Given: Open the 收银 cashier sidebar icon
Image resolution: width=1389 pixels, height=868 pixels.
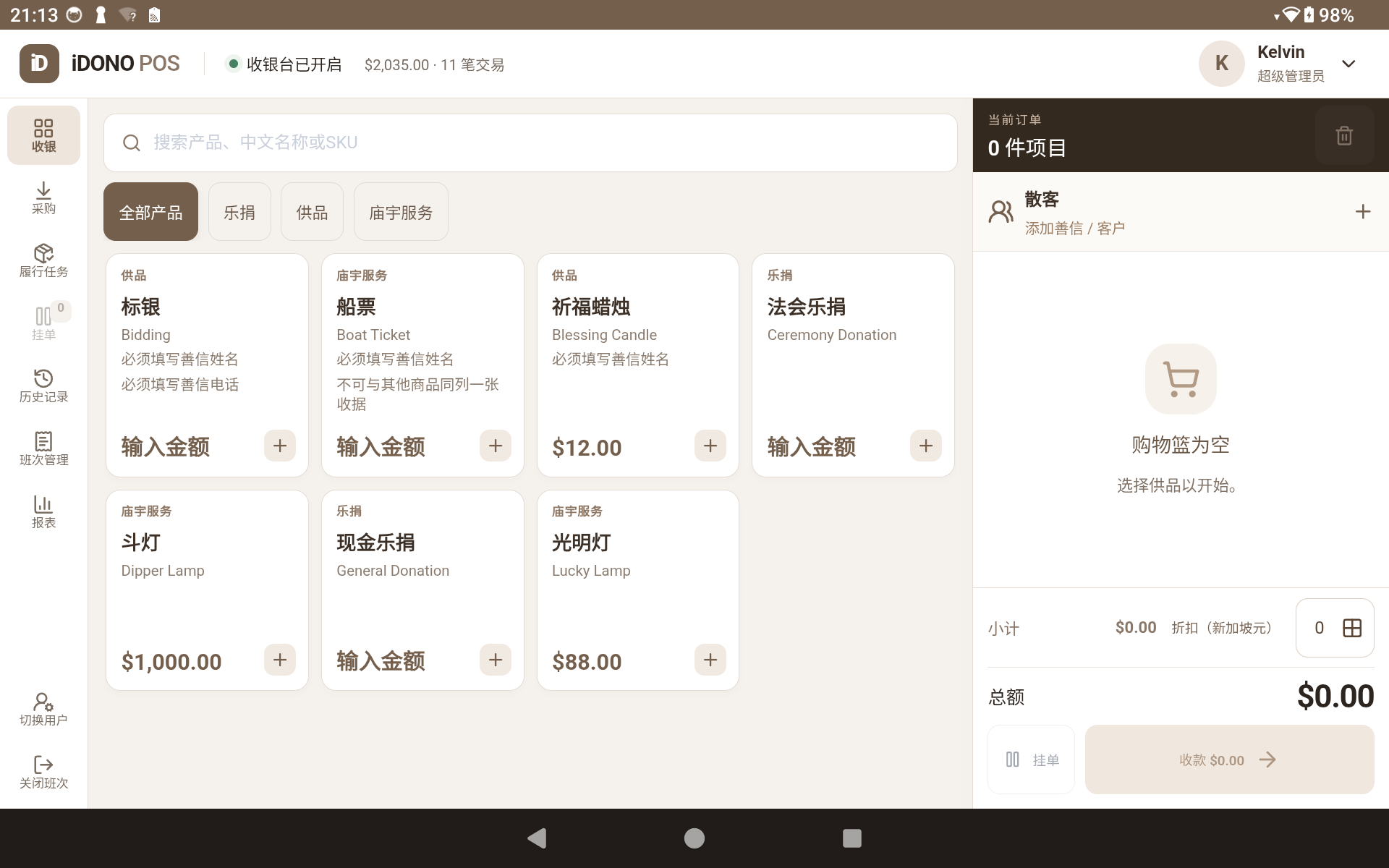Looking at the screenshot, I should pyautogui.click(x=43, y=135).
